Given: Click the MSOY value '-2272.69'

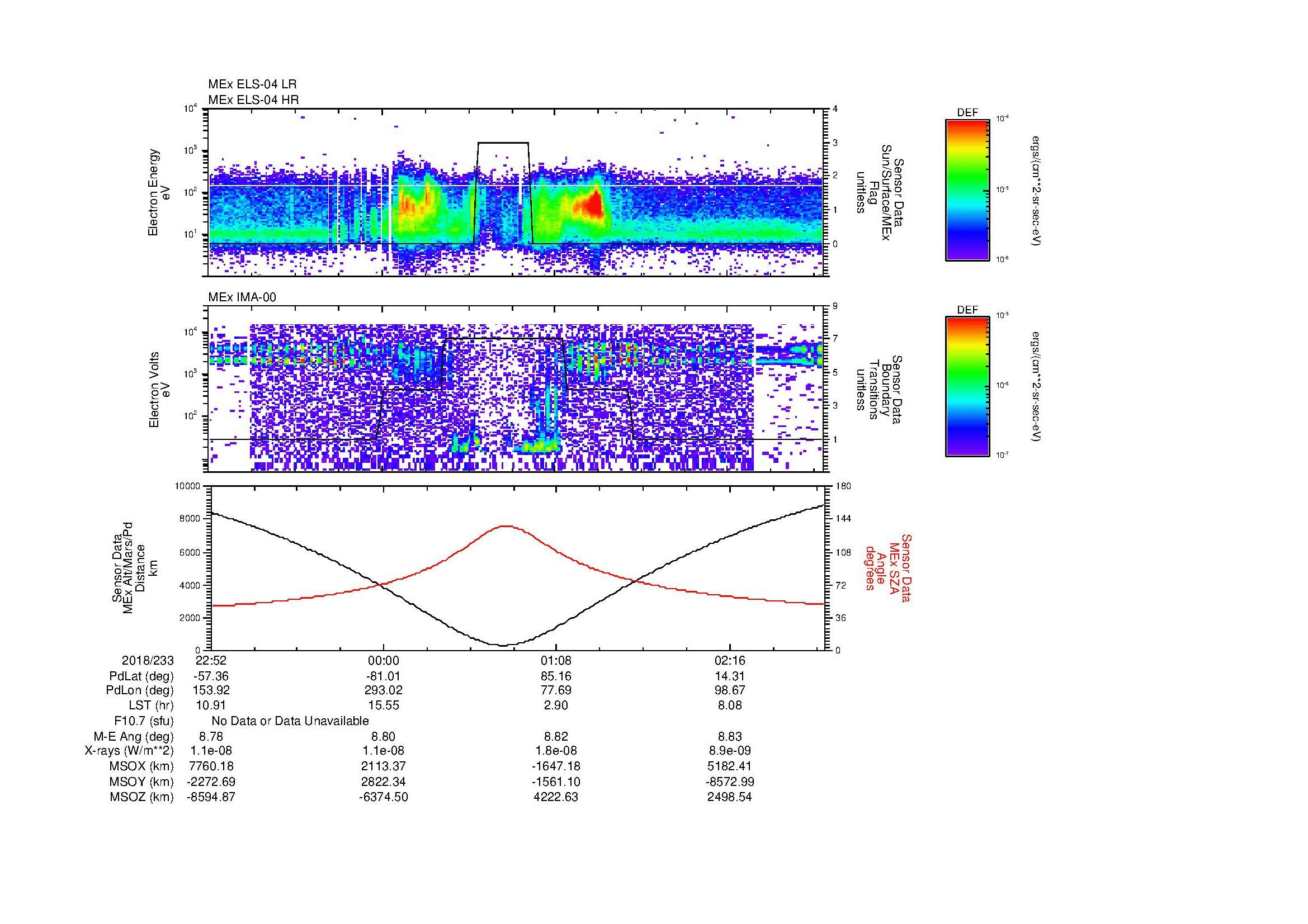Looking at the screenshot, I should (x=211, y=781).
